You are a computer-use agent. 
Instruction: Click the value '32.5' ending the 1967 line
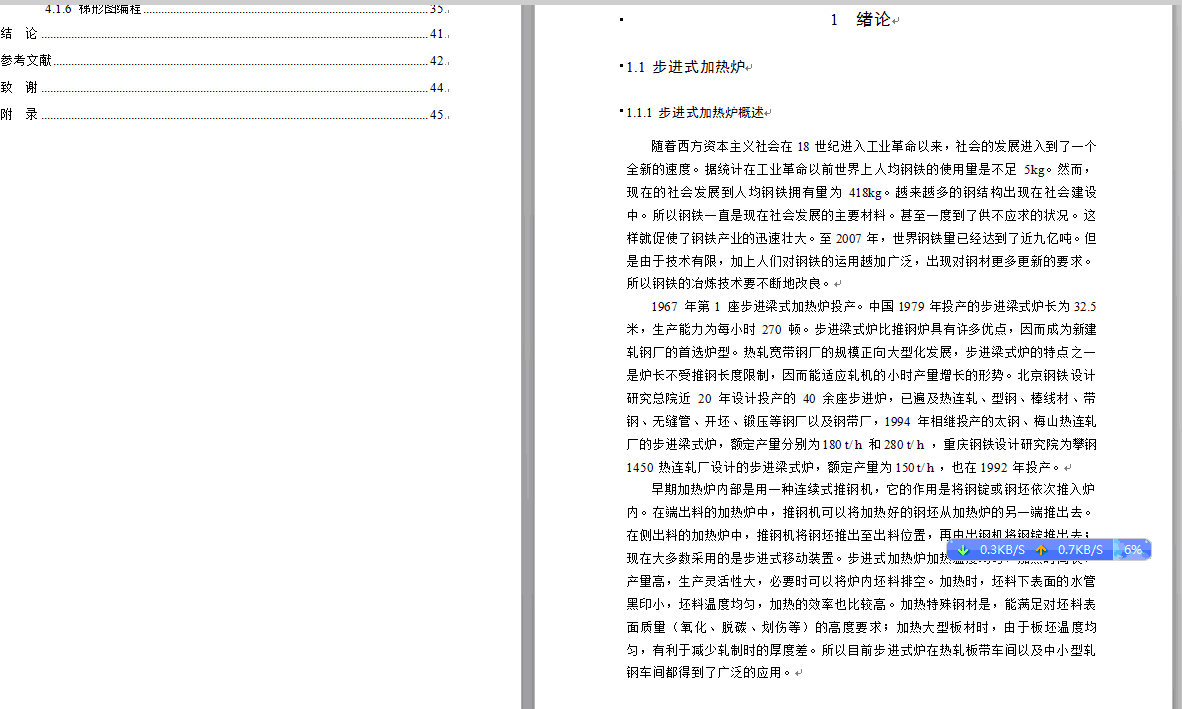1085,307
